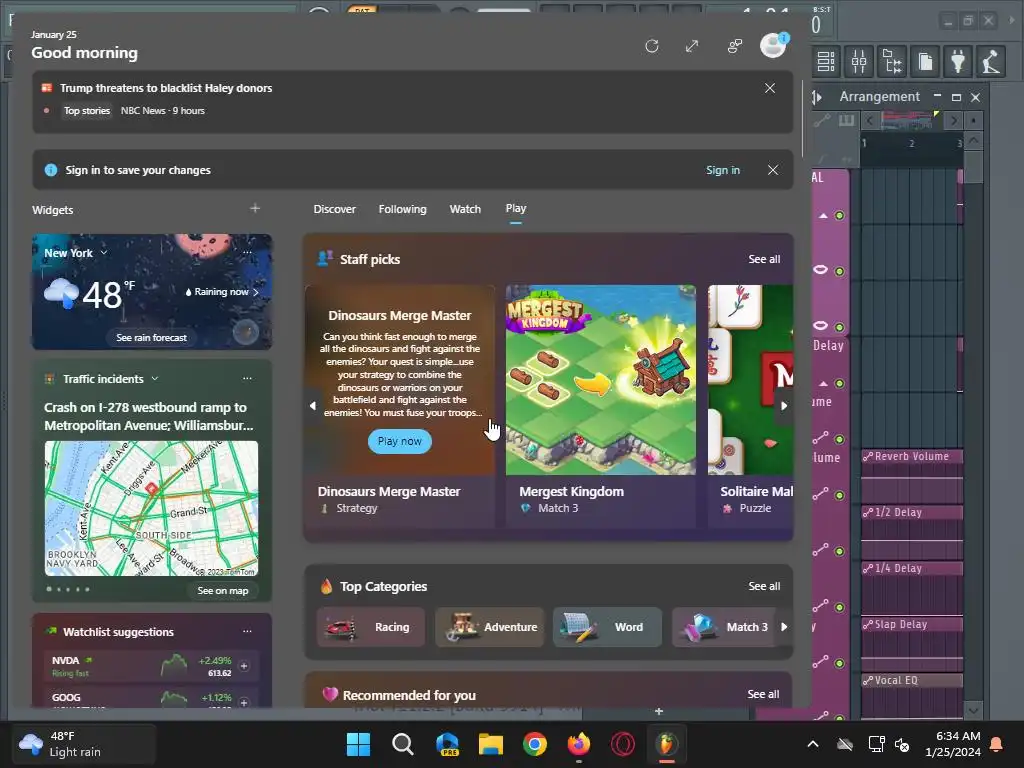Add a widget with the plus icon
The height and width of the screenshot is (768, 1024).
(255, 208)
